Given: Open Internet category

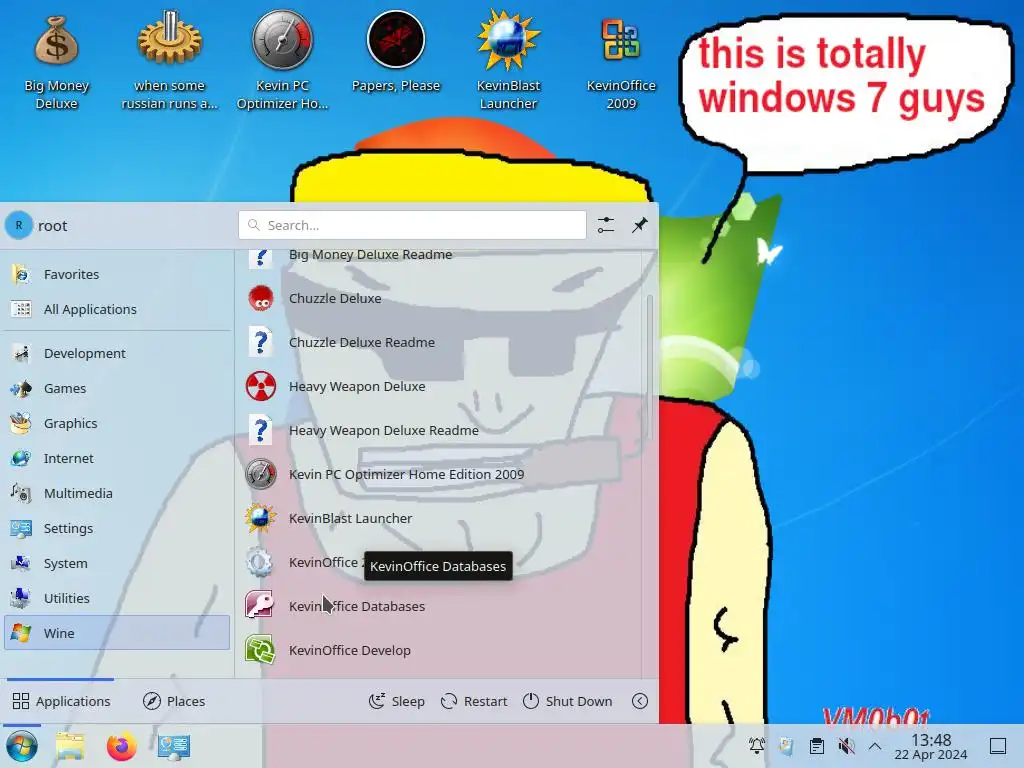Looking at the screenshot, I should tap(117, 458).
